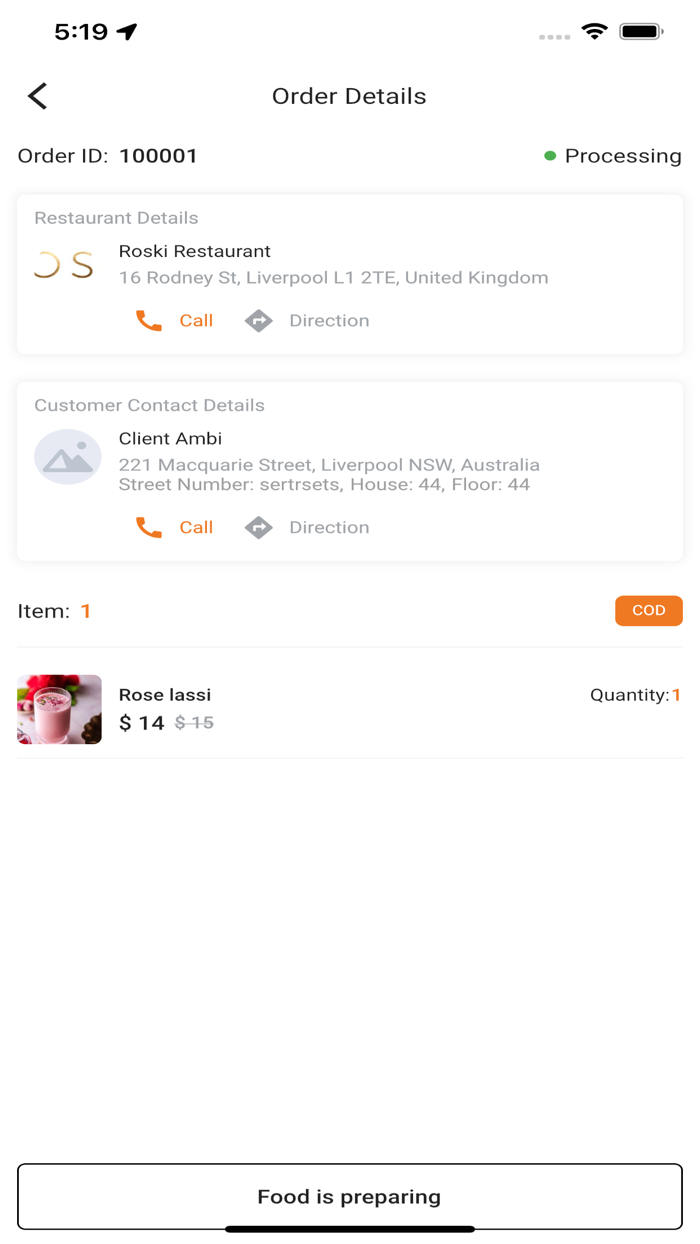Screen dimensions: 700x1244
Task: Tap the customer avatar placeholder image
Action: click(68, 458)
